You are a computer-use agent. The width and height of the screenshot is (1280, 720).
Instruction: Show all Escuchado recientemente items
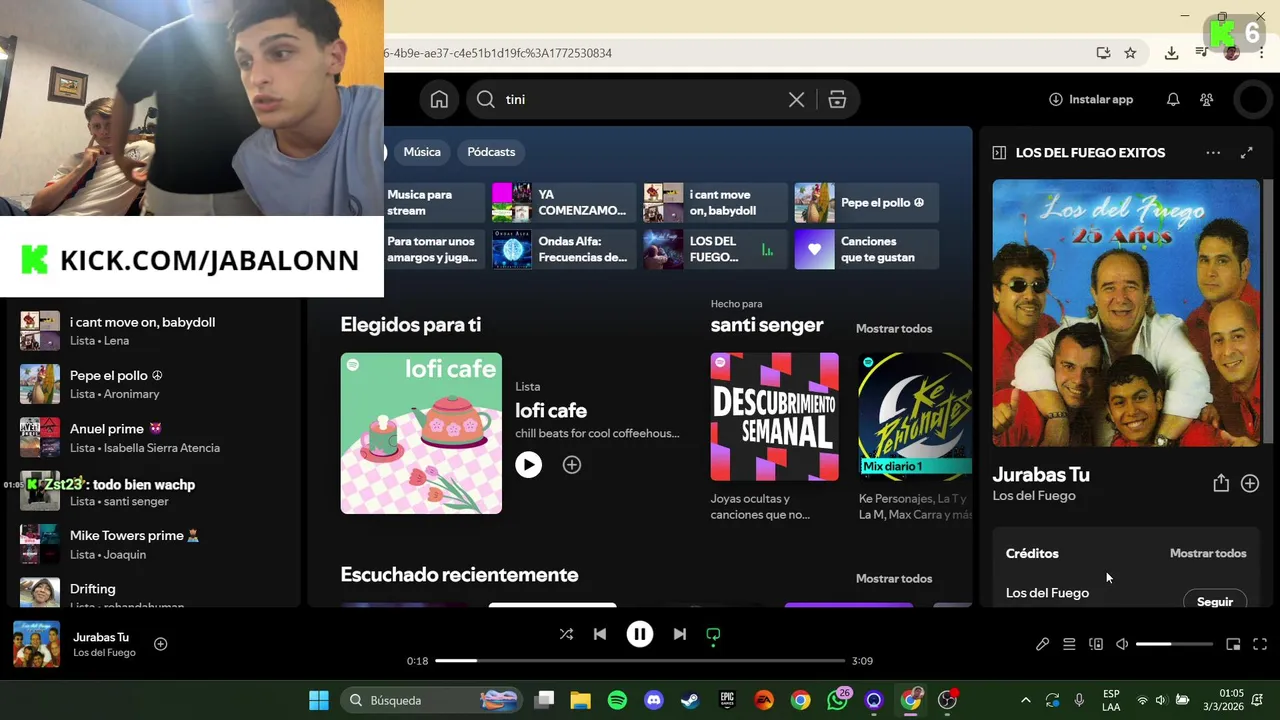pyautogui.click(x=894, y=578)
